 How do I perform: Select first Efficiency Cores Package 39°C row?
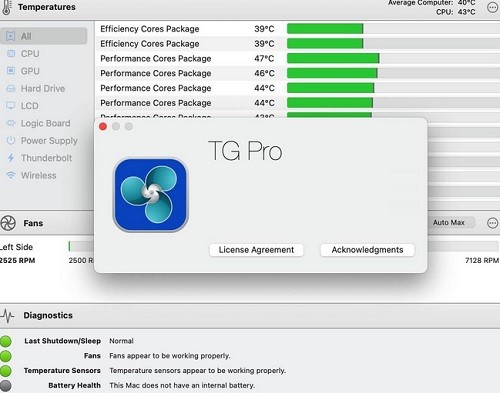tap(297, 29)
